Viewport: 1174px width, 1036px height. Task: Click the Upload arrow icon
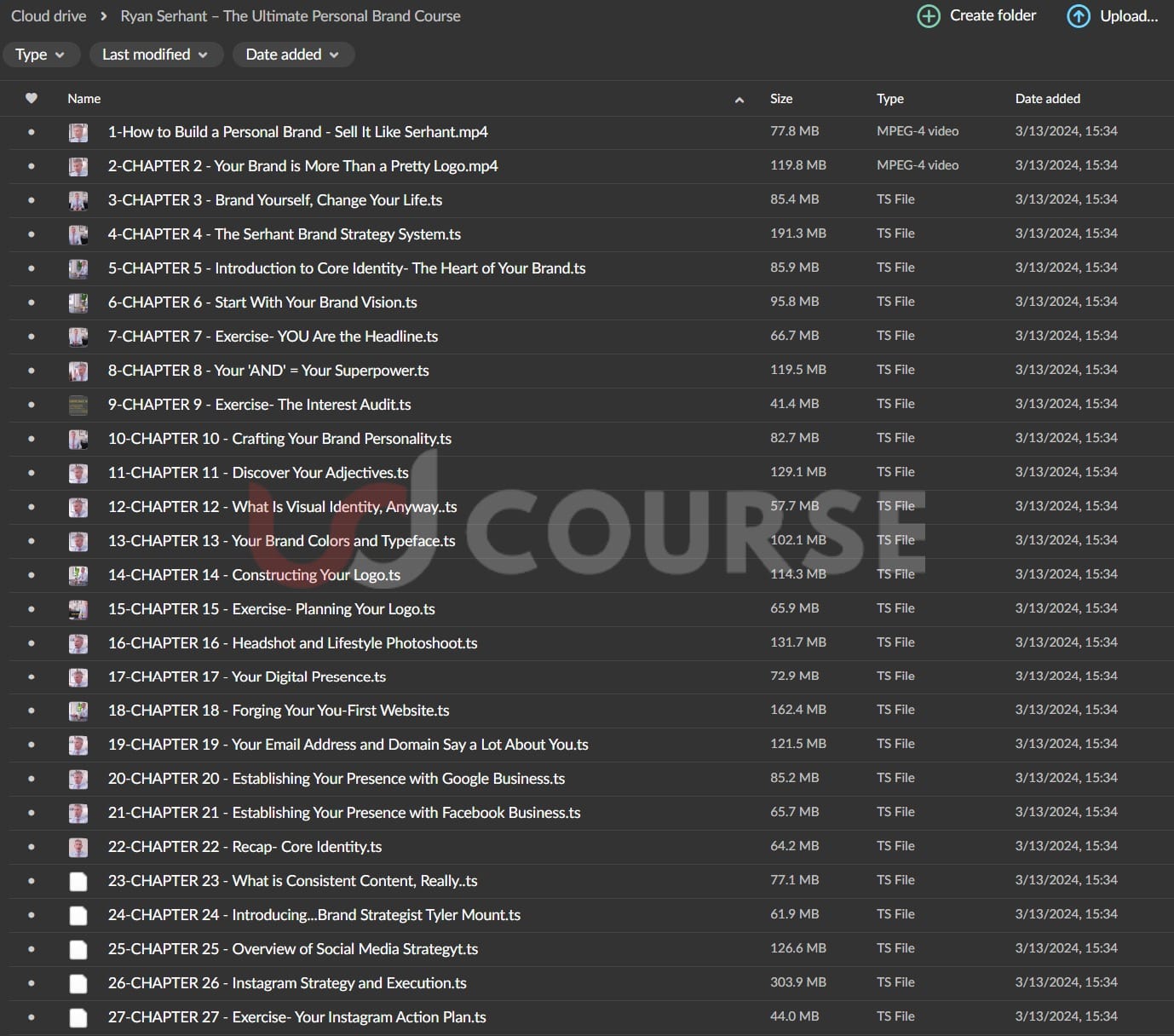[1078, 16]
